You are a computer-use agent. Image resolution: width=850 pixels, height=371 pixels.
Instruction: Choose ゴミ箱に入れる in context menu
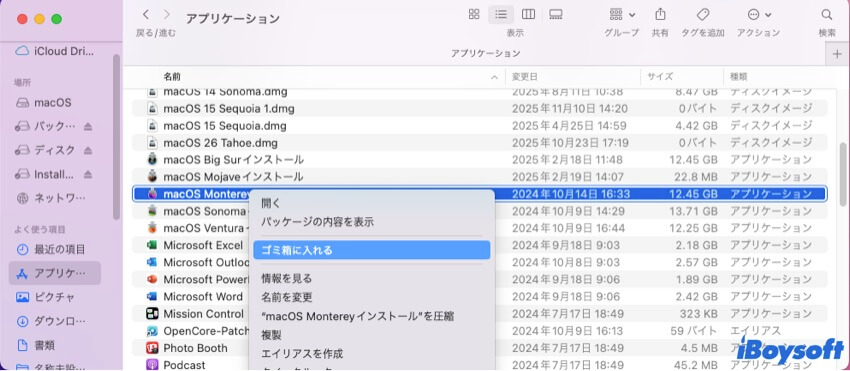pos(371,250)
